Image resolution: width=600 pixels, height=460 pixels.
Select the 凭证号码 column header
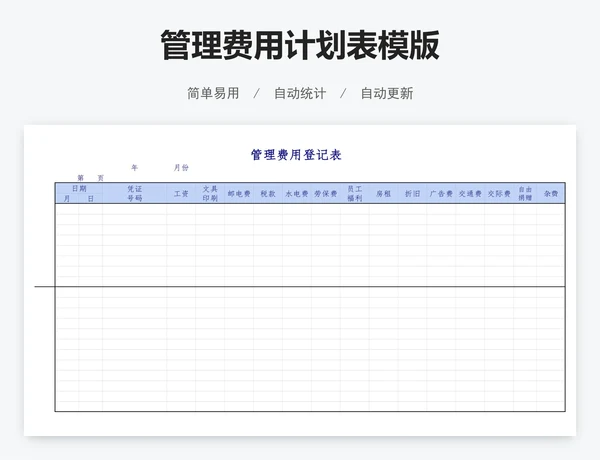pyautogui.click(x=135, y=193)
